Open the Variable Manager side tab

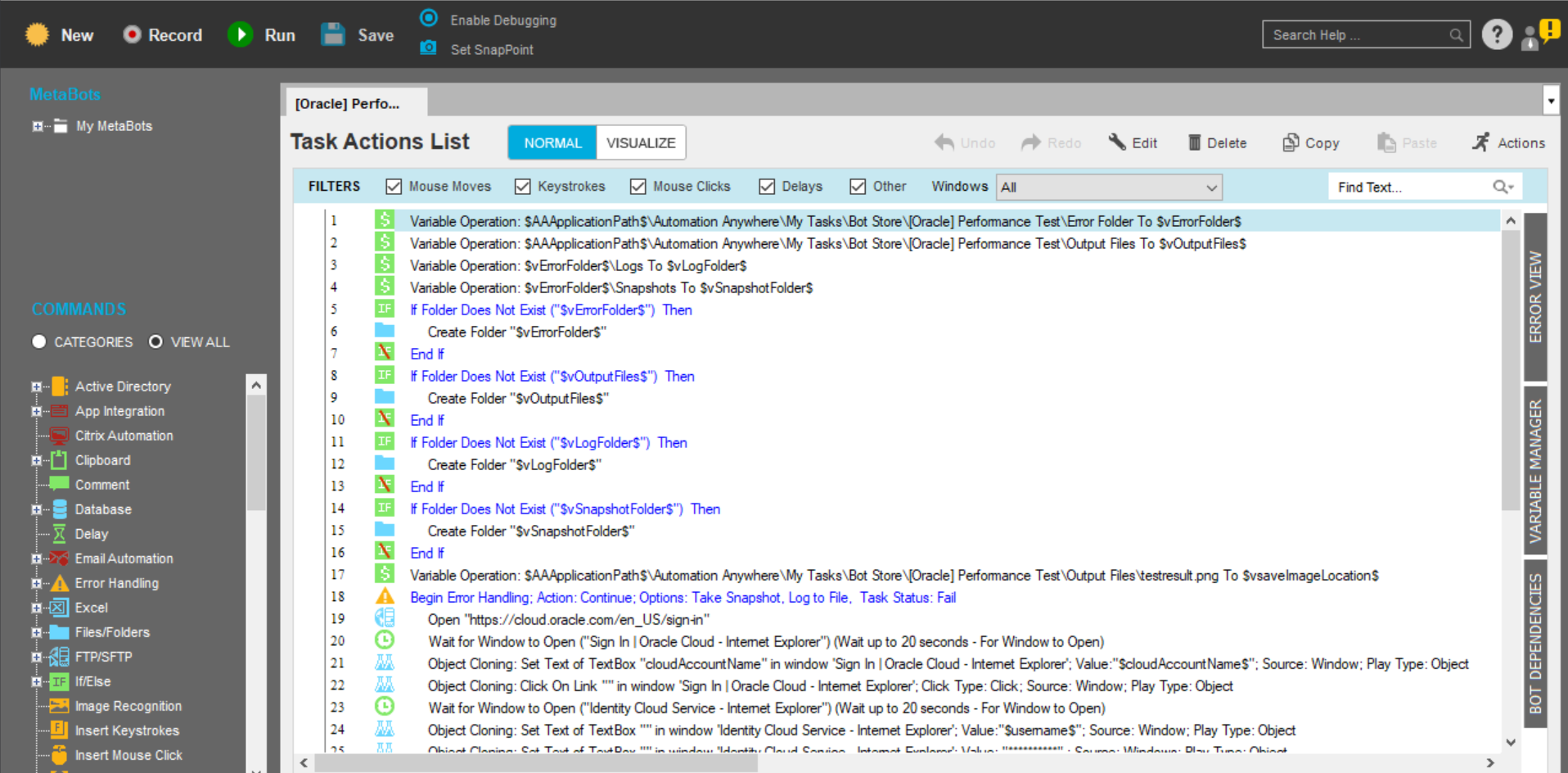(1535, 471)
